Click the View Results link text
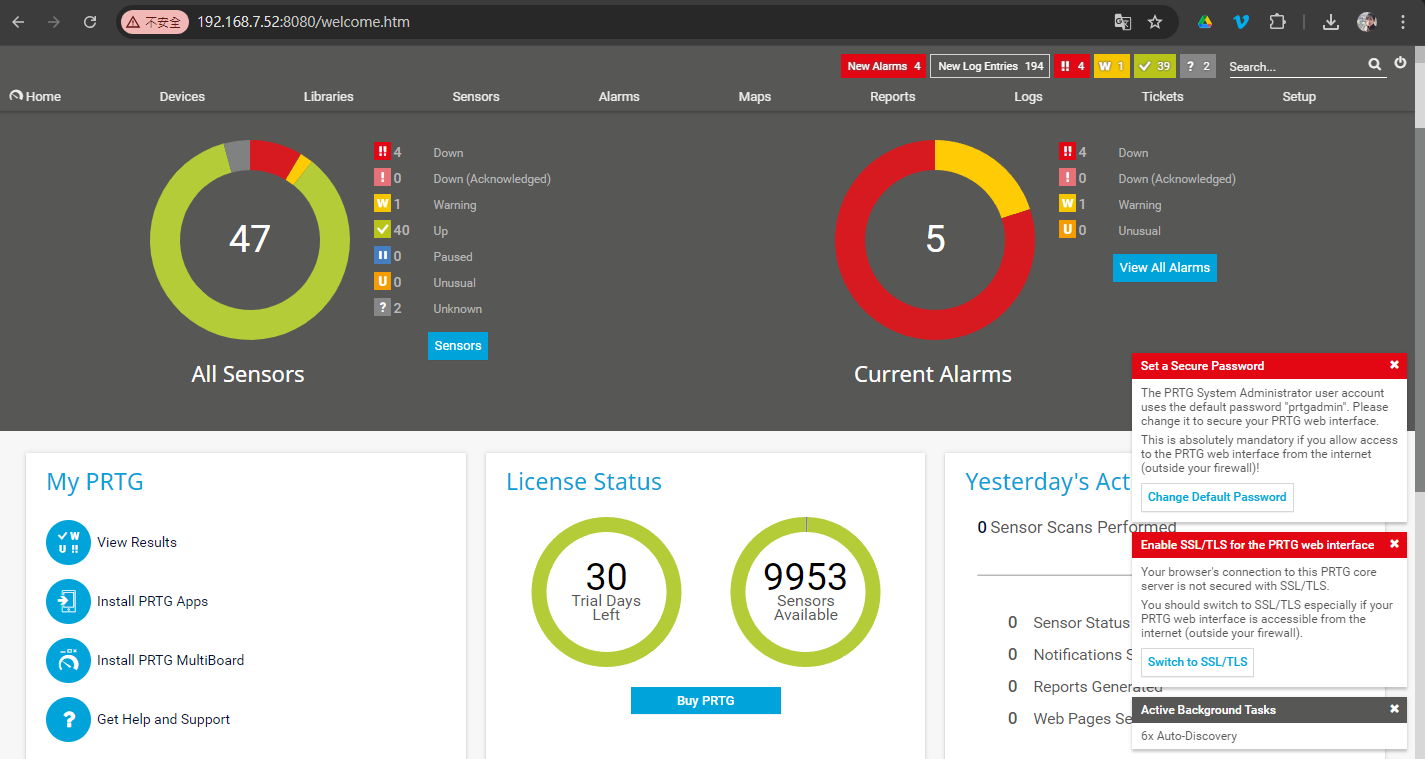Screen dimensions: 1425x759 (137, 543)
